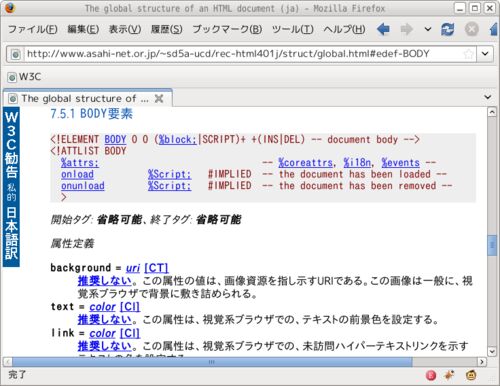500x386 pixels.
Task: Reload the current page
Action: [x=447, y=29]
